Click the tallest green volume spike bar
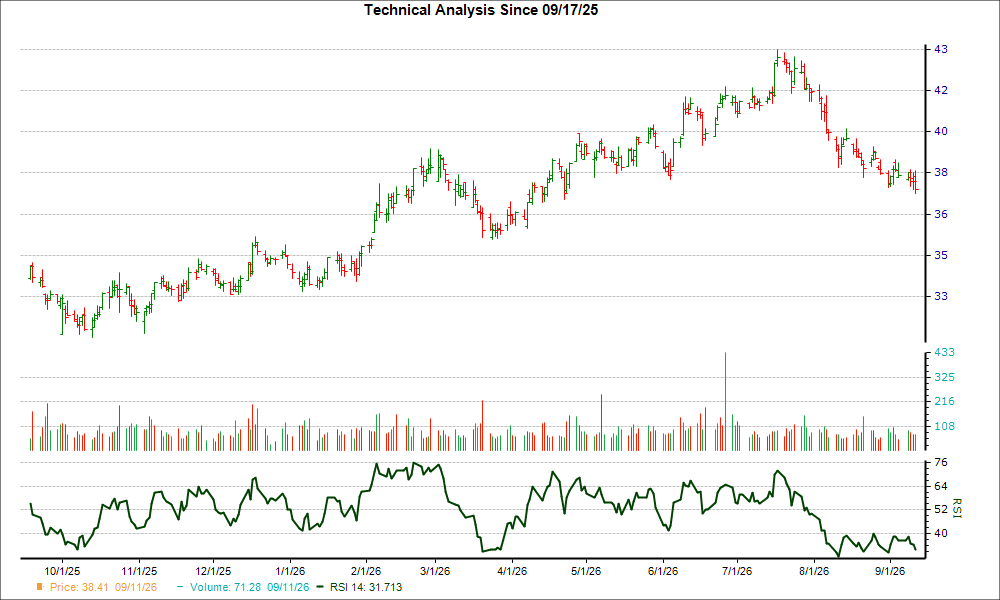Screen dimensions: 1000x600 tap(725, 401)
